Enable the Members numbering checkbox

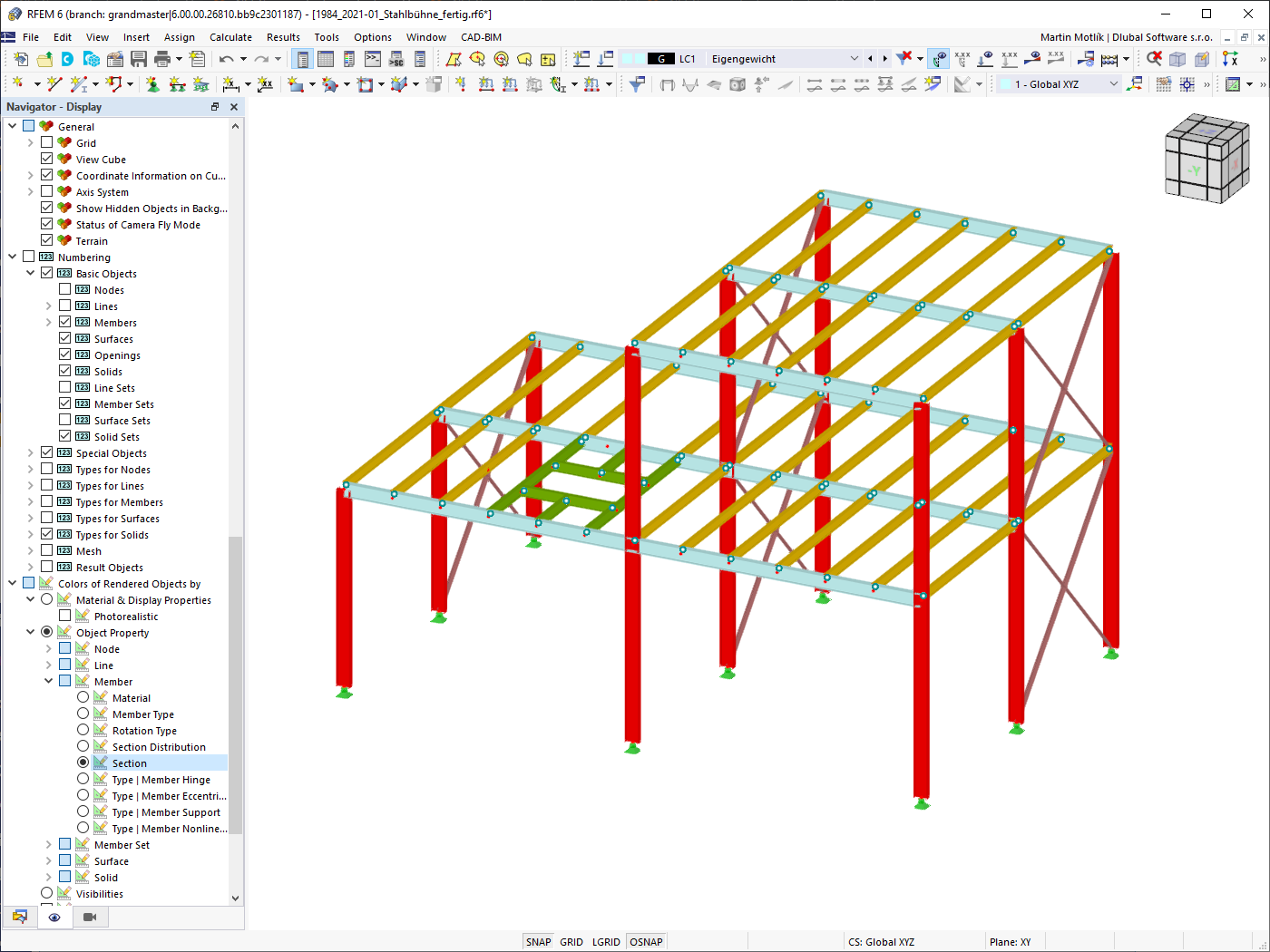click(64, 322)
